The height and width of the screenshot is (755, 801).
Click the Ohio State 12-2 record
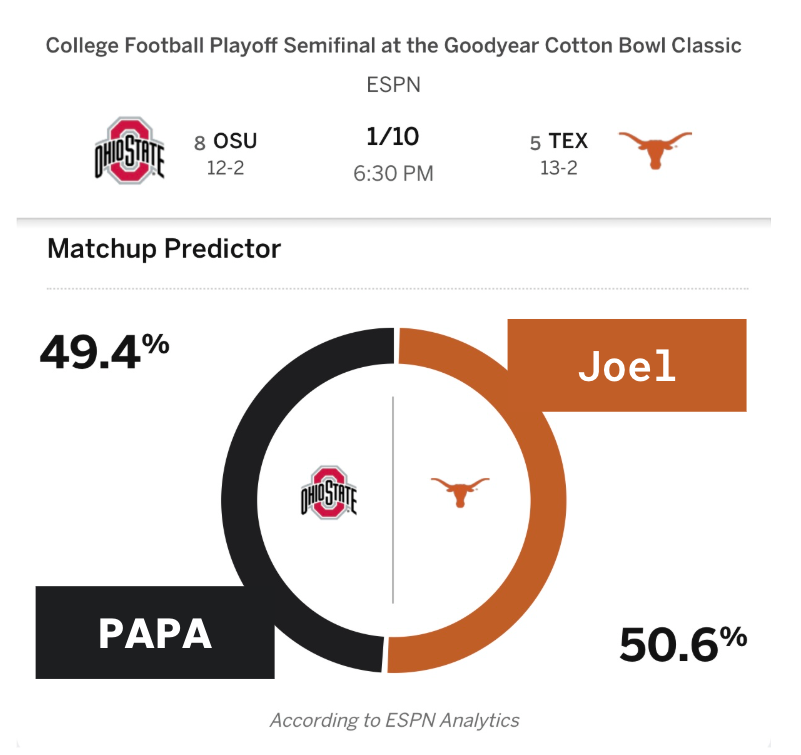coord(225,168)
